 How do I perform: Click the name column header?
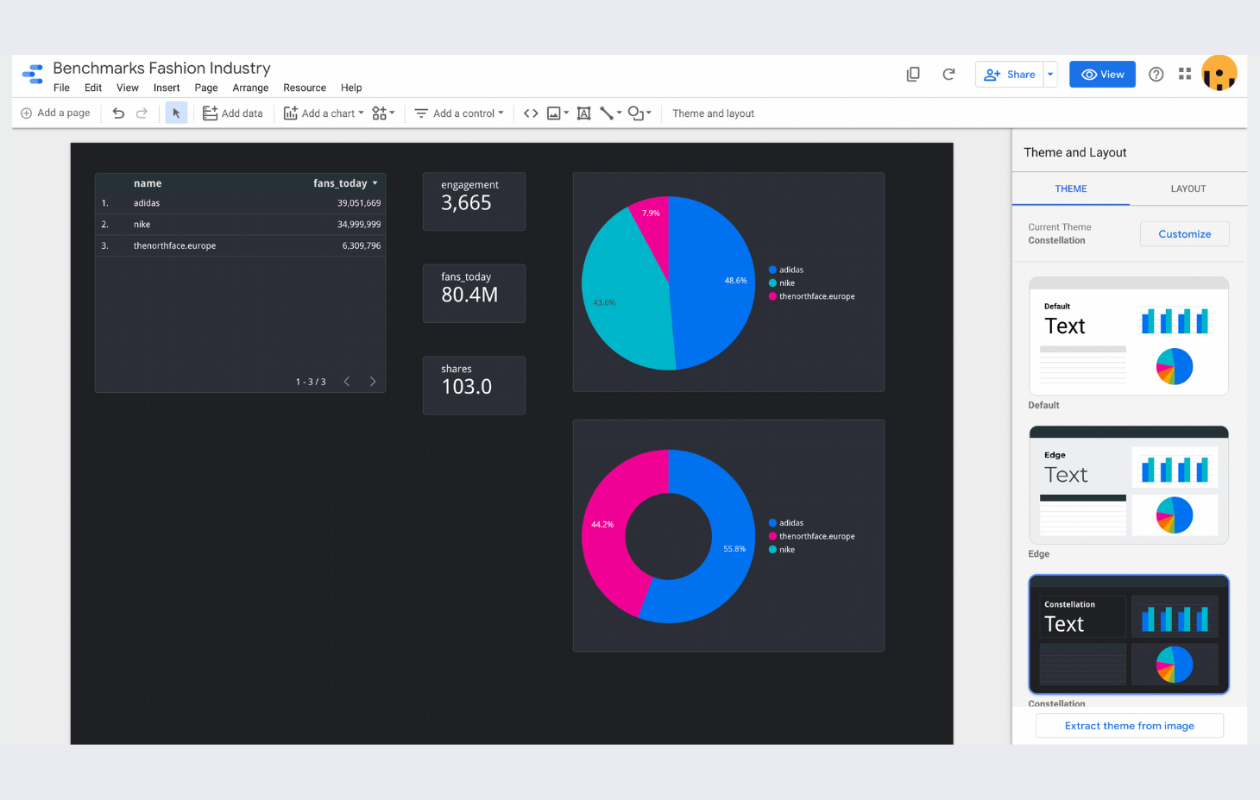tap(147, 183)
